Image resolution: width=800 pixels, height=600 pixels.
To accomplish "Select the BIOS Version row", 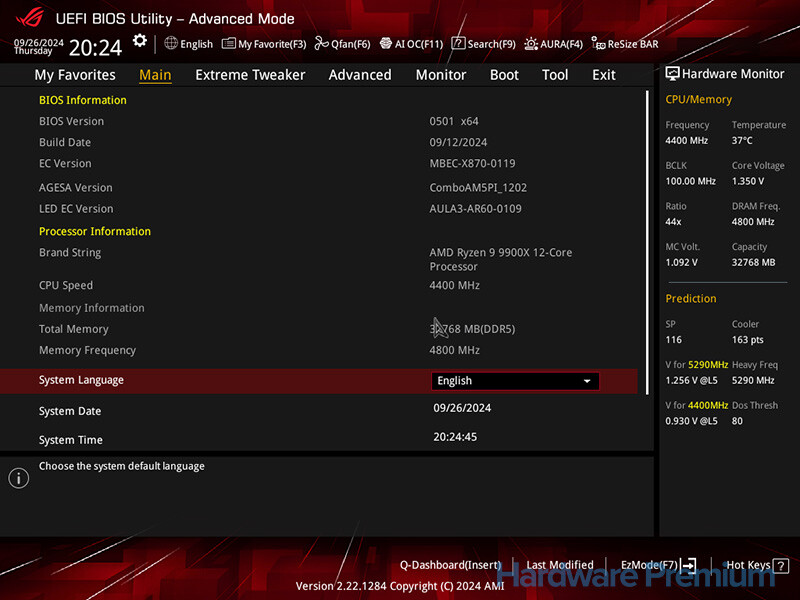I will [x=318, y=121].
